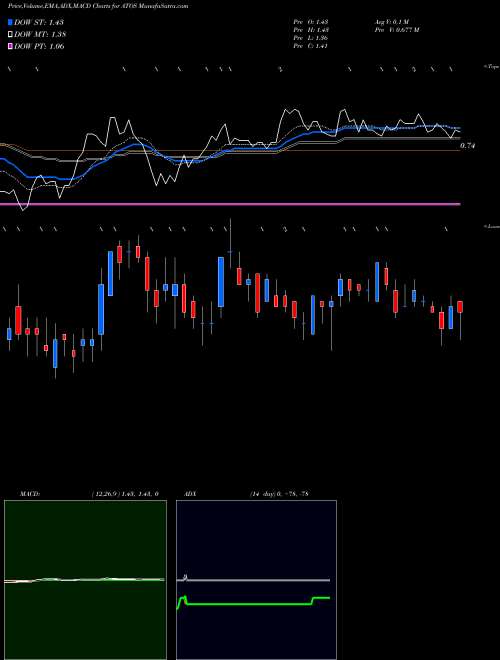
Task: Select the 'DOW PT: 1.06' legend label
Action: coord(39,46)
